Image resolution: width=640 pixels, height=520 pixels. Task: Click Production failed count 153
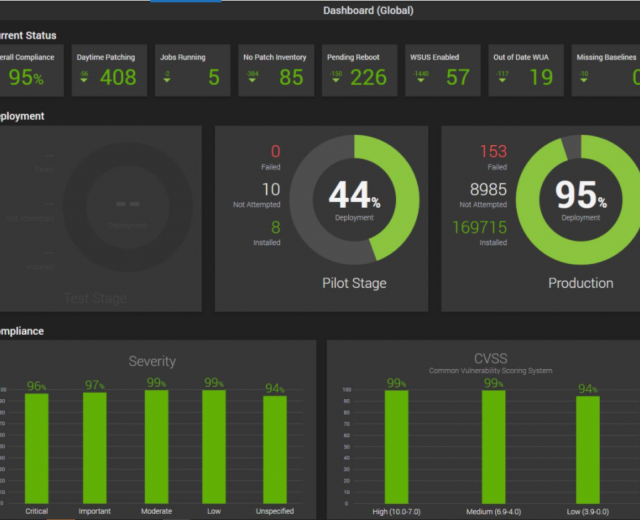tap(493, 151)
